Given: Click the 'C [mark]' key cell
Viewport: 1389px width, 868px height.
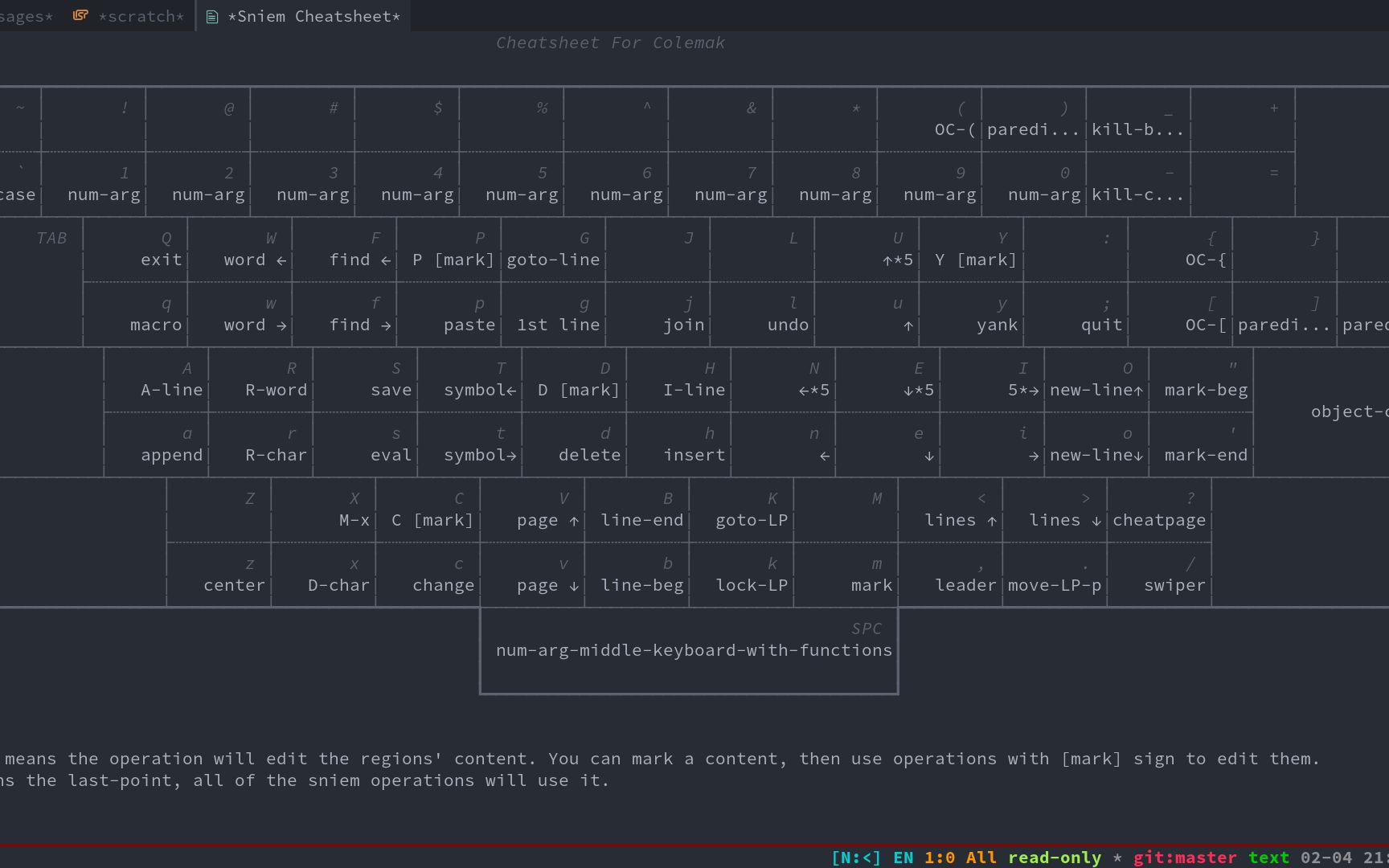Looking at the screenshot, I should coord(428,510).
